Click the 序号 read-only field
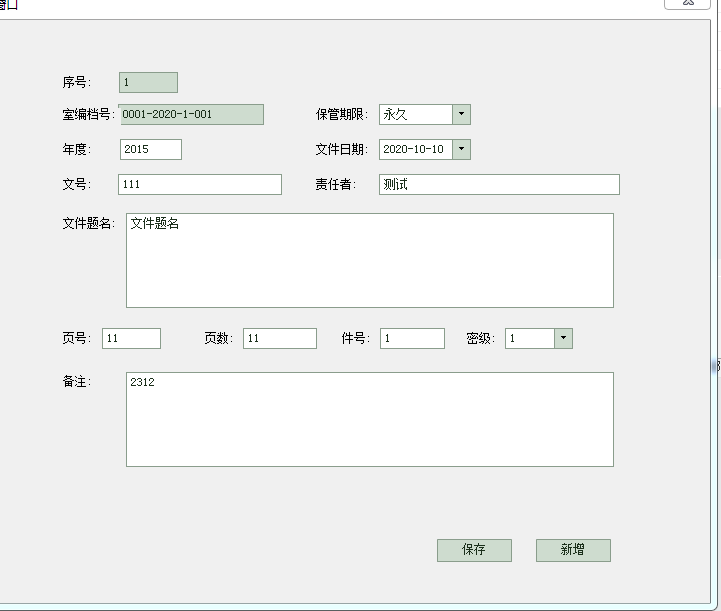The image size is (721, 611). click(148, 82)
